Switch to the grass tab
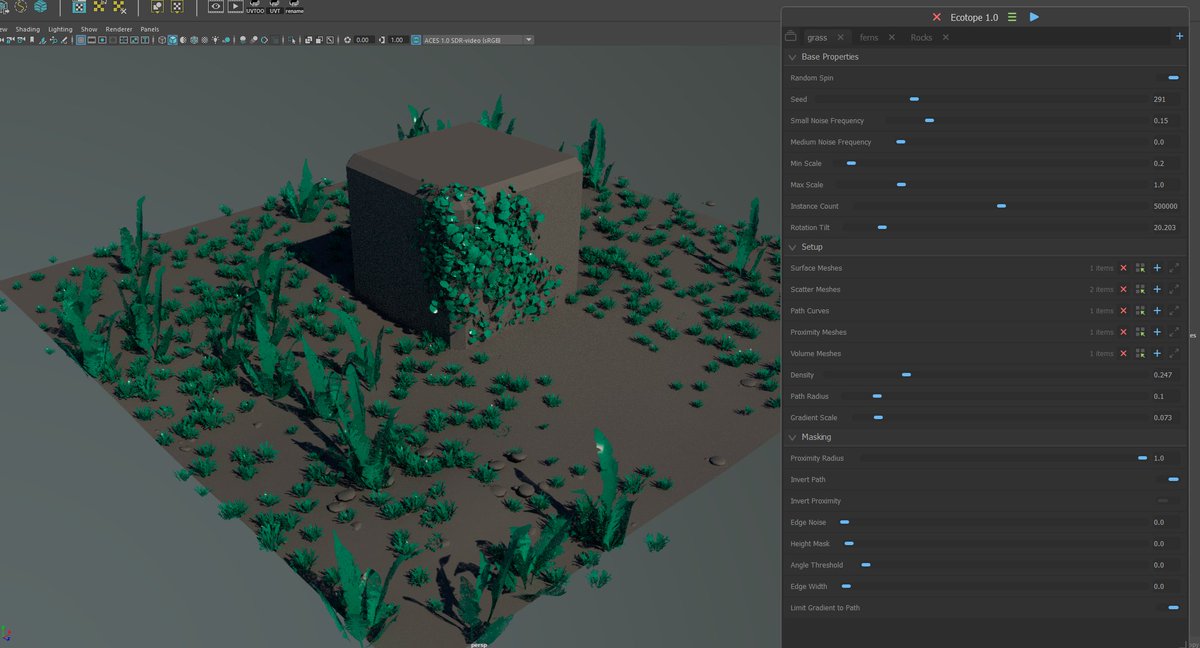This screenshot has width=1200, height=648. 817,37
